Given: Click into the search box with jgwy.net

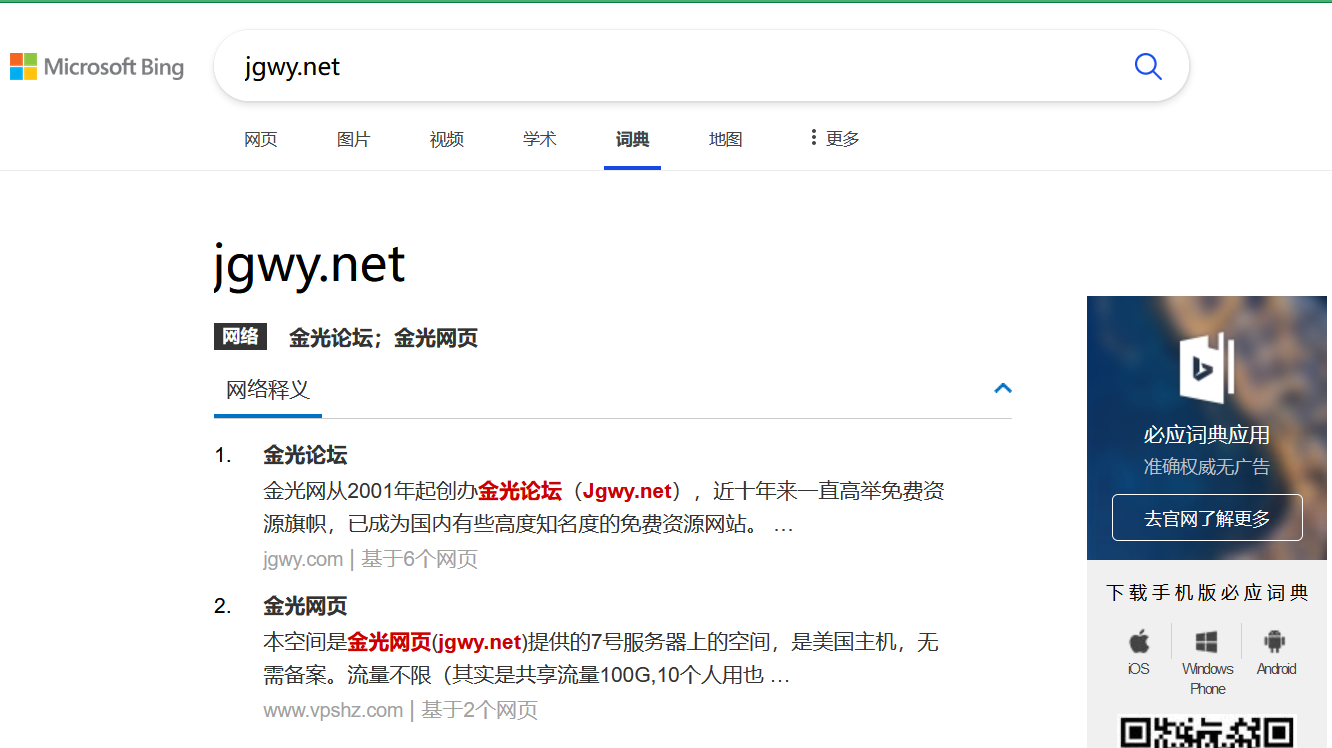Looking at the screenshot, I should click(680, 67).
